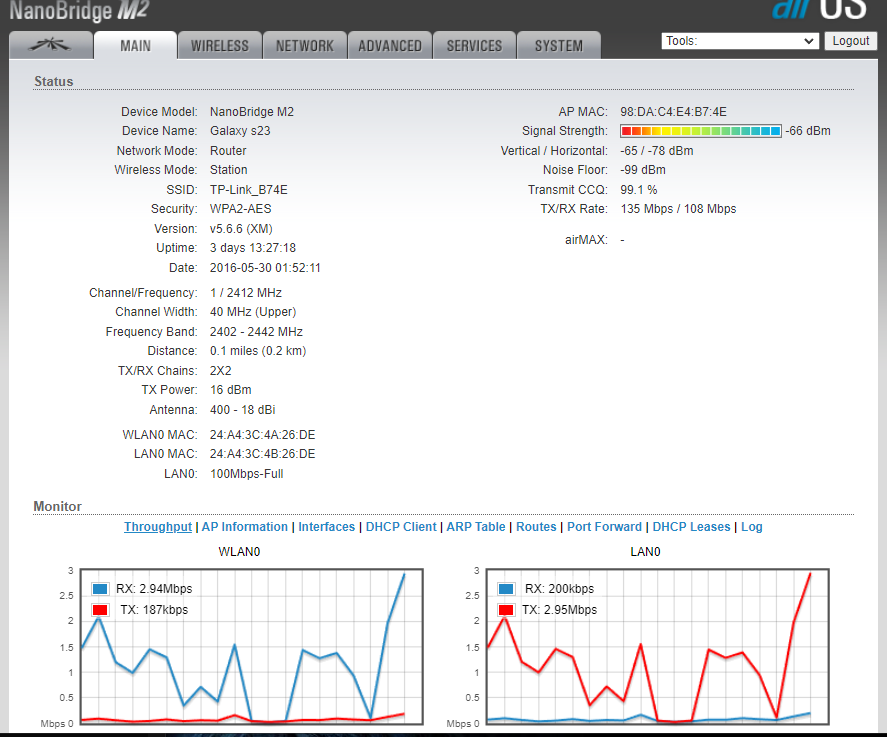Click the Transmit CCQ value 99.1 %

(x=639, y=189)
